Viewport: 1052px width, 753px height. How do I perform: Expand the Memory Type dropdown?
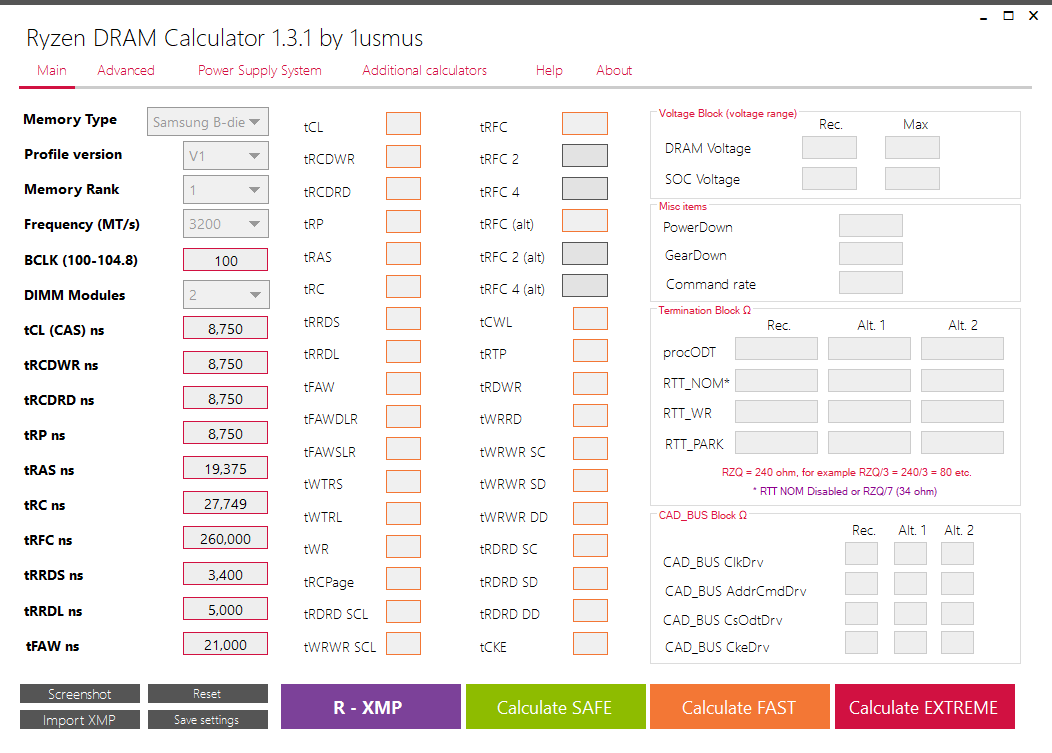[x=208, y=122]
